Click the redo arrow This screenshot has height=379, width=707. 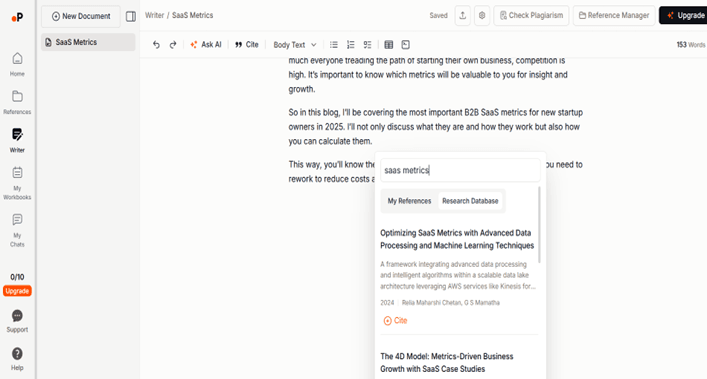click(173, 45)
